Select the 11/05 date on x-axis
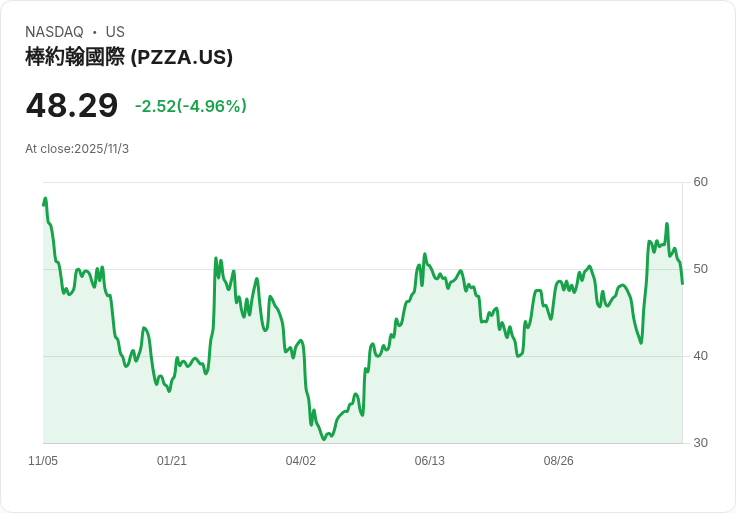Viewport: 736px width, 513px height. click(43, 461)
